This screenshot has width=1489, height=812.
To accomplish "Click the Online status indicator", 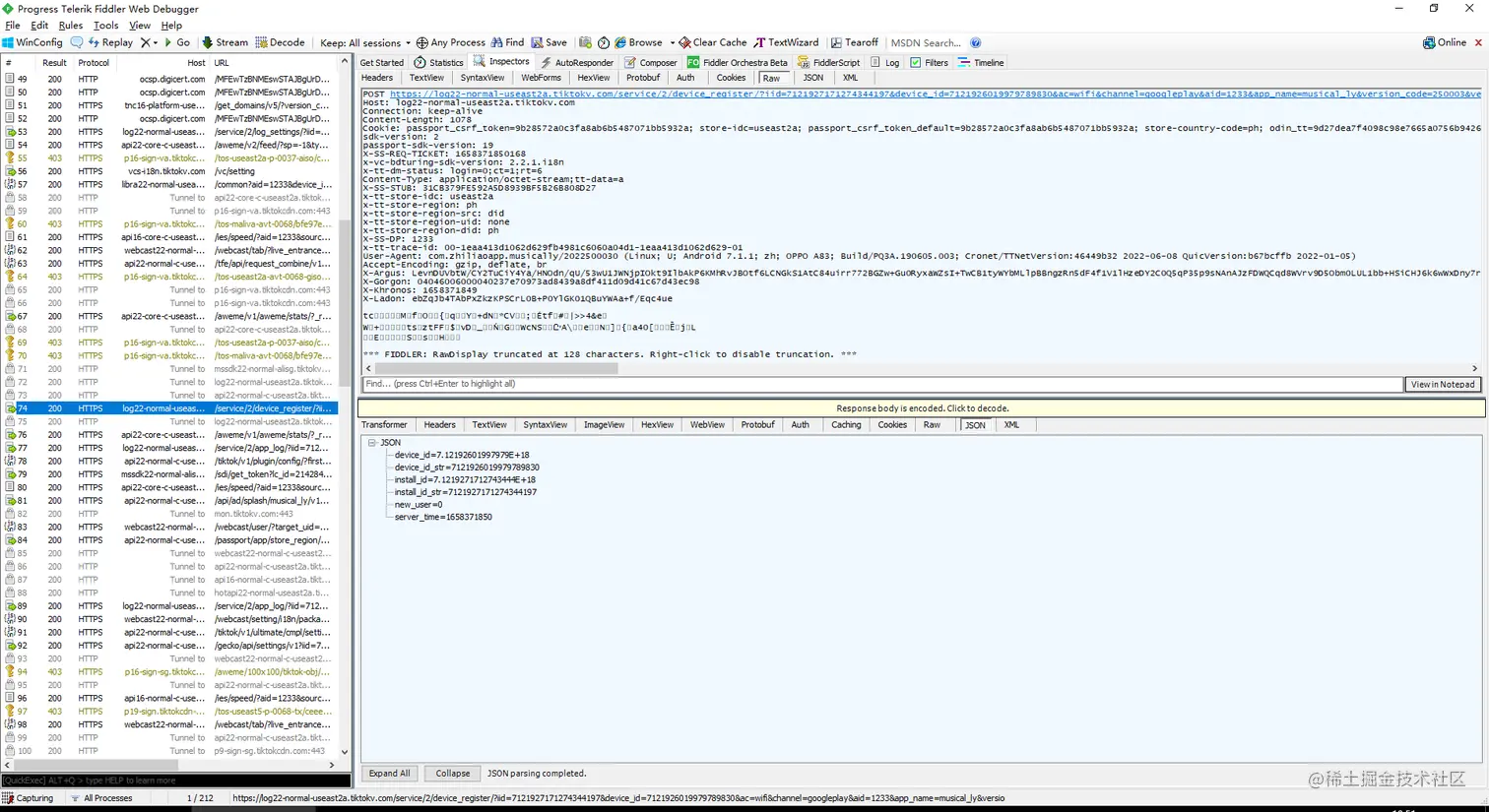I will pos(1445,42).
